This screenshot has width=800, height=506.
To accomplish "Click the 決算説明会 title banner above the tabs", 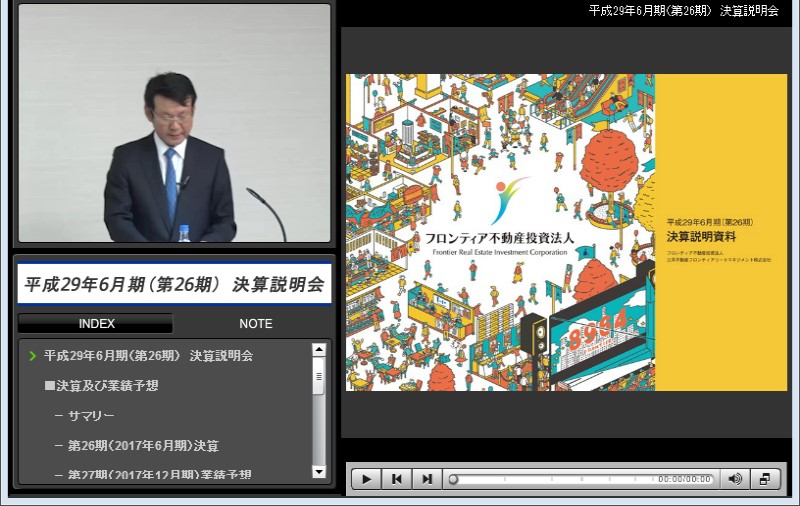I will click(174, 284).
